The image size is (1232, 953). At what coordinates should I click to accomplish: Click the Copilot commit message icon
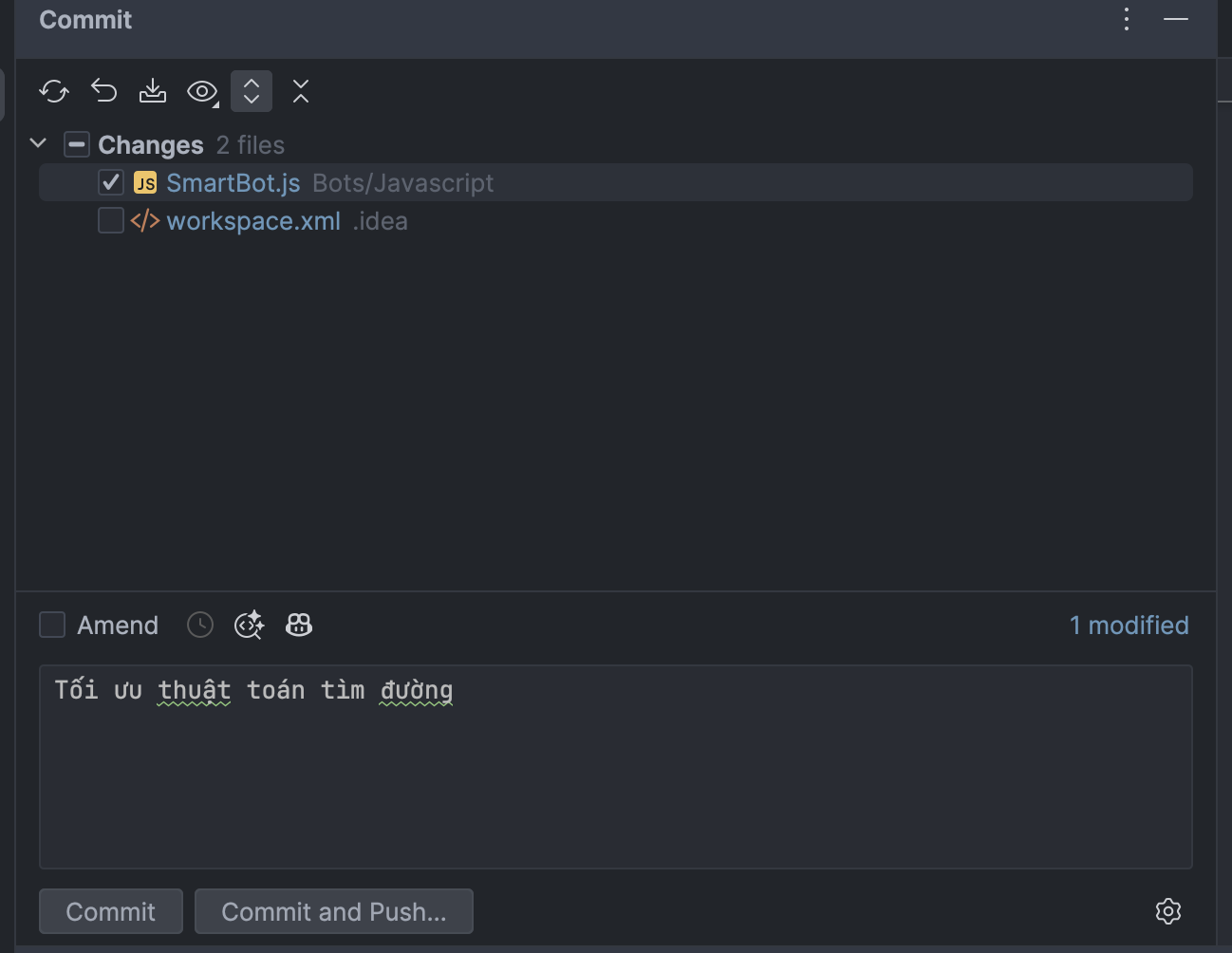pos(299,625)
